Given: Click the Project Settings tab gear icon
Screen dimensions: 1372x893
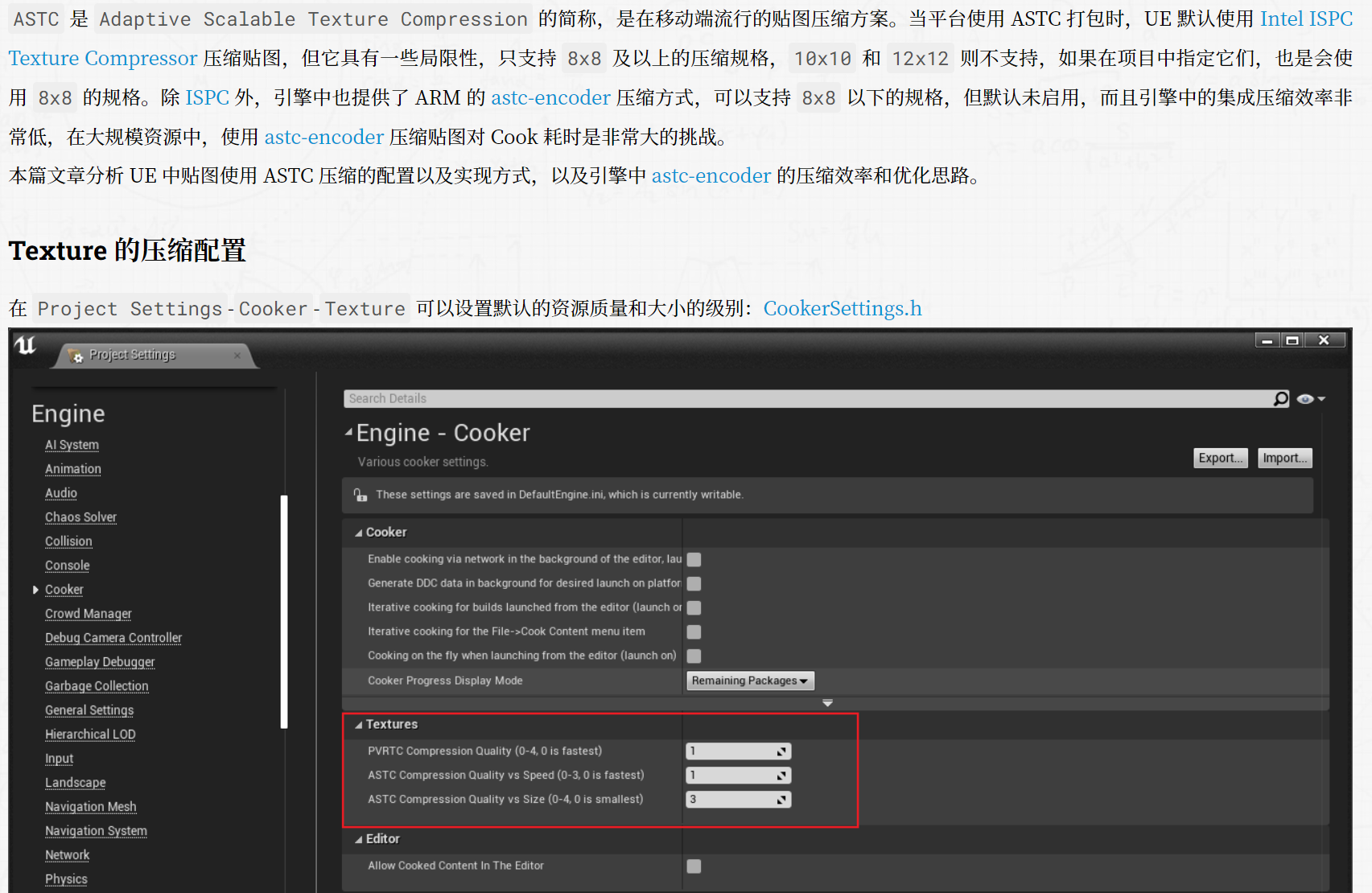Looking at the screenshot, I should [76, 356].
